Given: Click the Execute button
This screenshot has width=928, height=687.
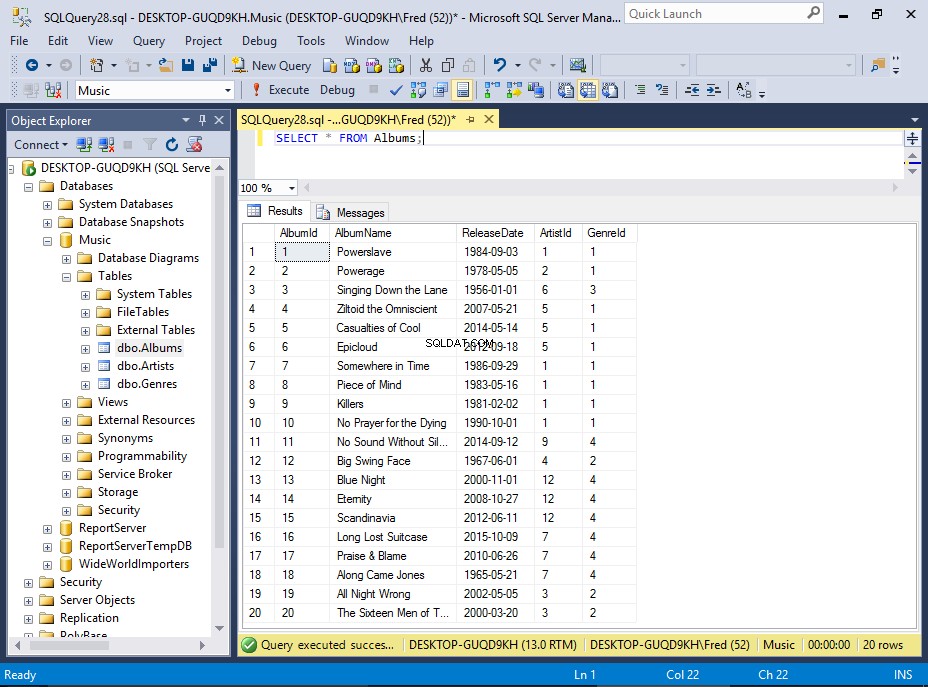Looking at the screenshot, I should [281, 90].
